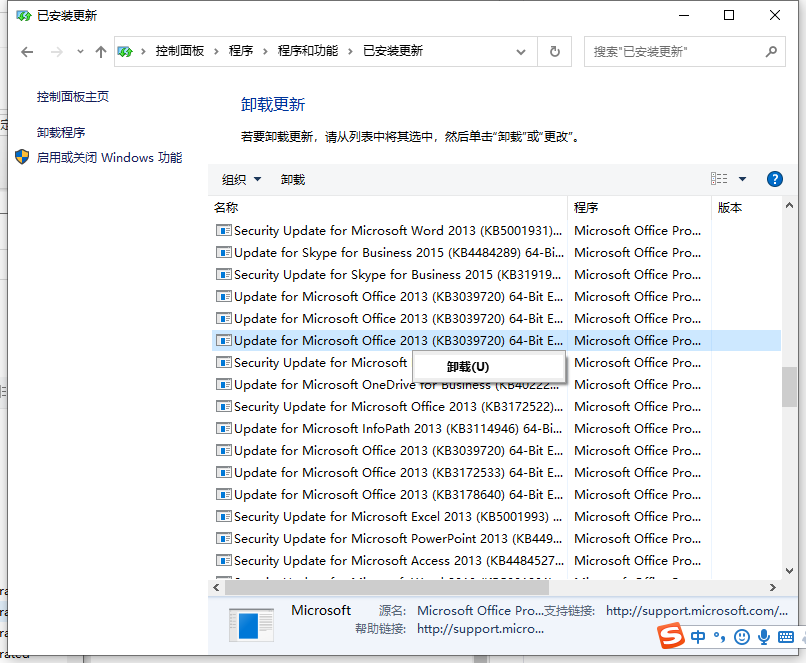Open recent locations chevron beside forward arrow
806x663 pixels.
[80, 51]
